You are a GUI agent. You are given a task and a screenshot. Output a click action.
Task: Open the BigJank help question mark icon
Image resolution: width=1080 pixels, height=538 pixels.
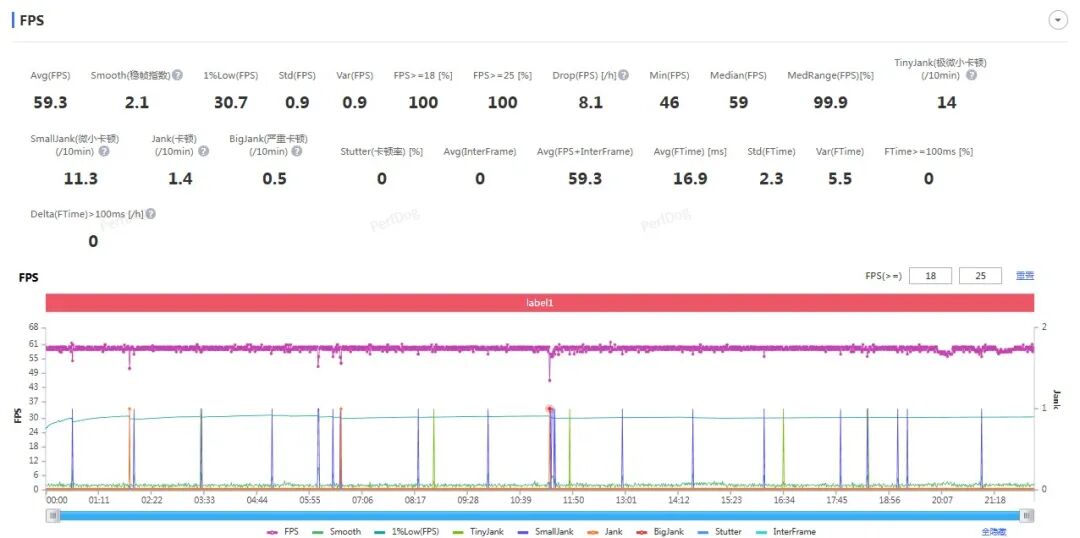pyautogui.click(x=297, y=151)
